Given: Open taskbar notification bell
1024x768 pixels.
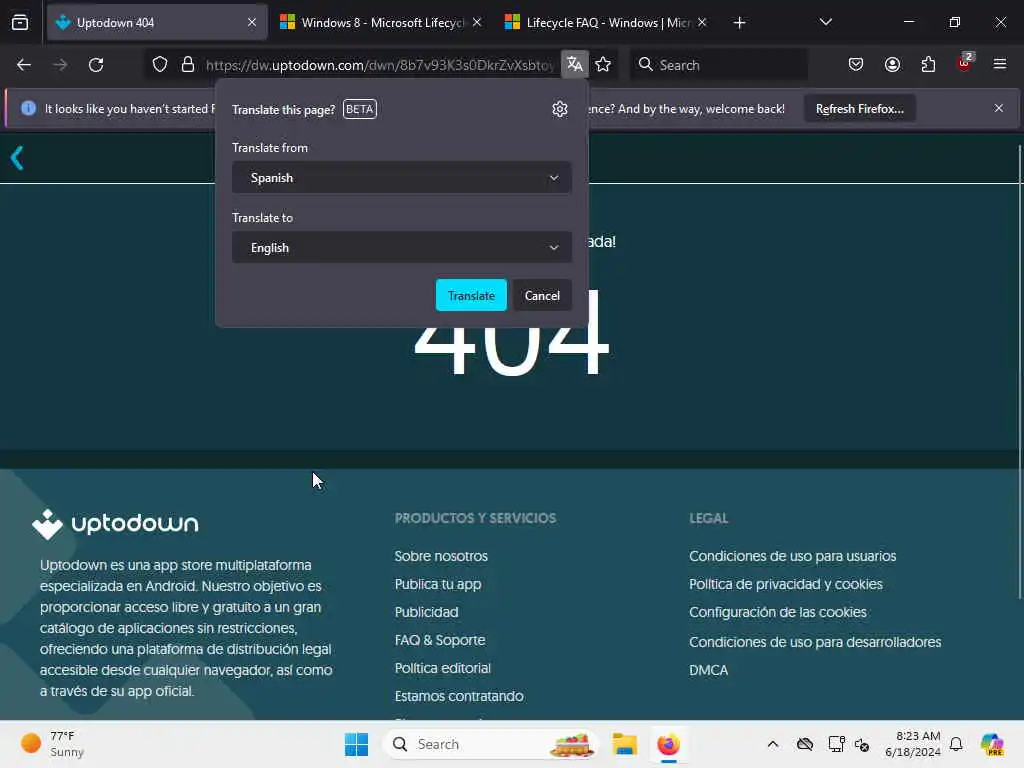Looking at the screenshot, I should pos(956,744).
